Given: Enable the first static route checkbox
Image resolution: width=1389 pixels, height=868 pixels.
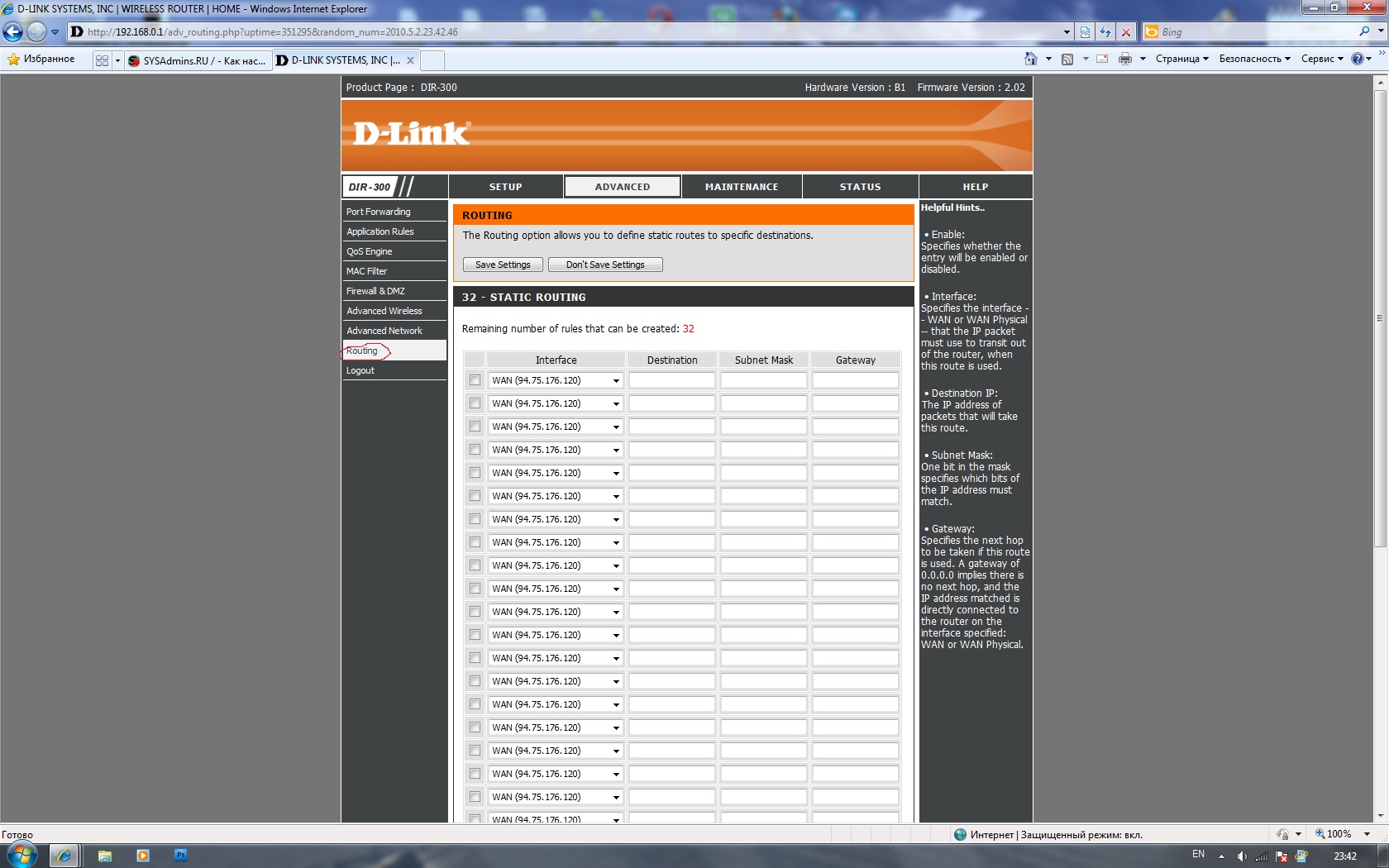Looking at the screenshot, I should tap(475, 380).
